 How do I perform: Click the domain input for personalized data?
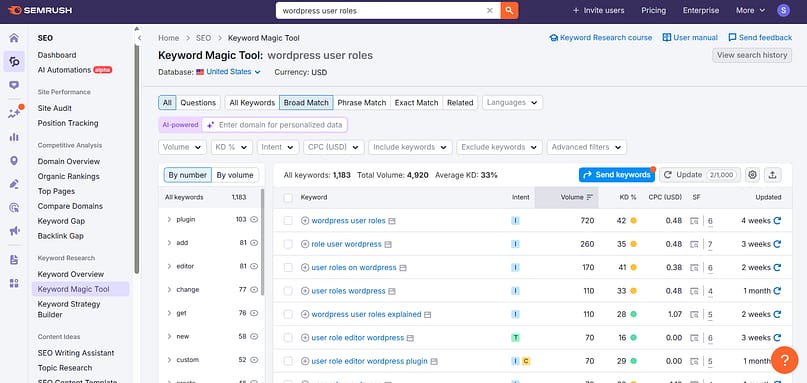coord(275,125)
